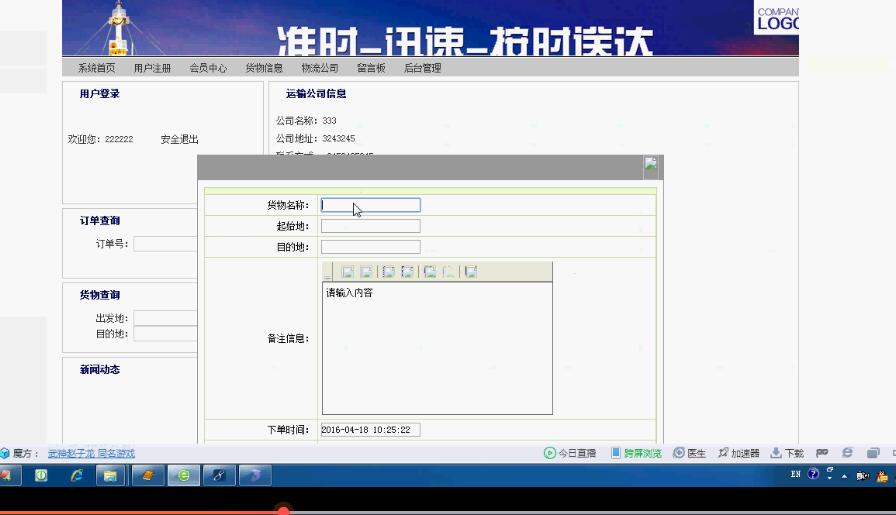Open the 系统首页 menu item
896x515 pixels.
click(x=96, y=68)
